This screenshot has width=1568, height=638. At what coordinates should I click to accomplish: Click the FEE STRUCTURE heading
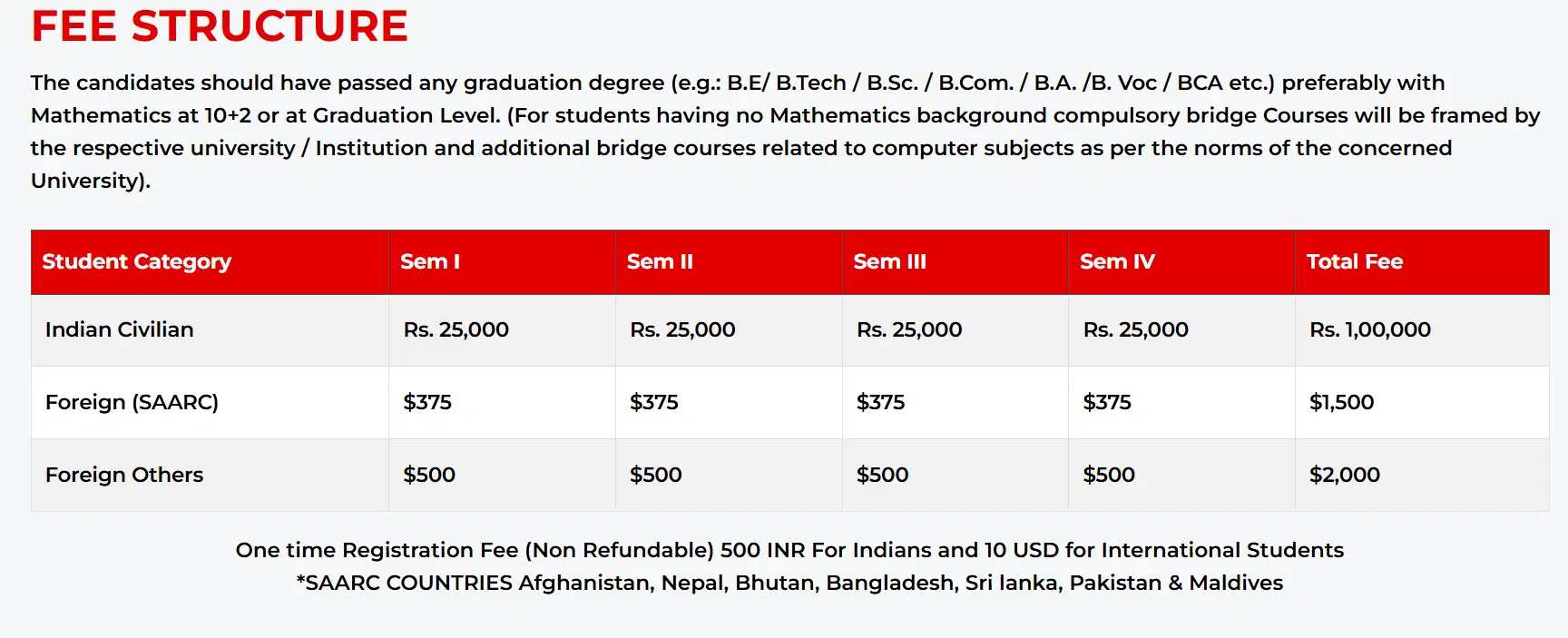220,25
